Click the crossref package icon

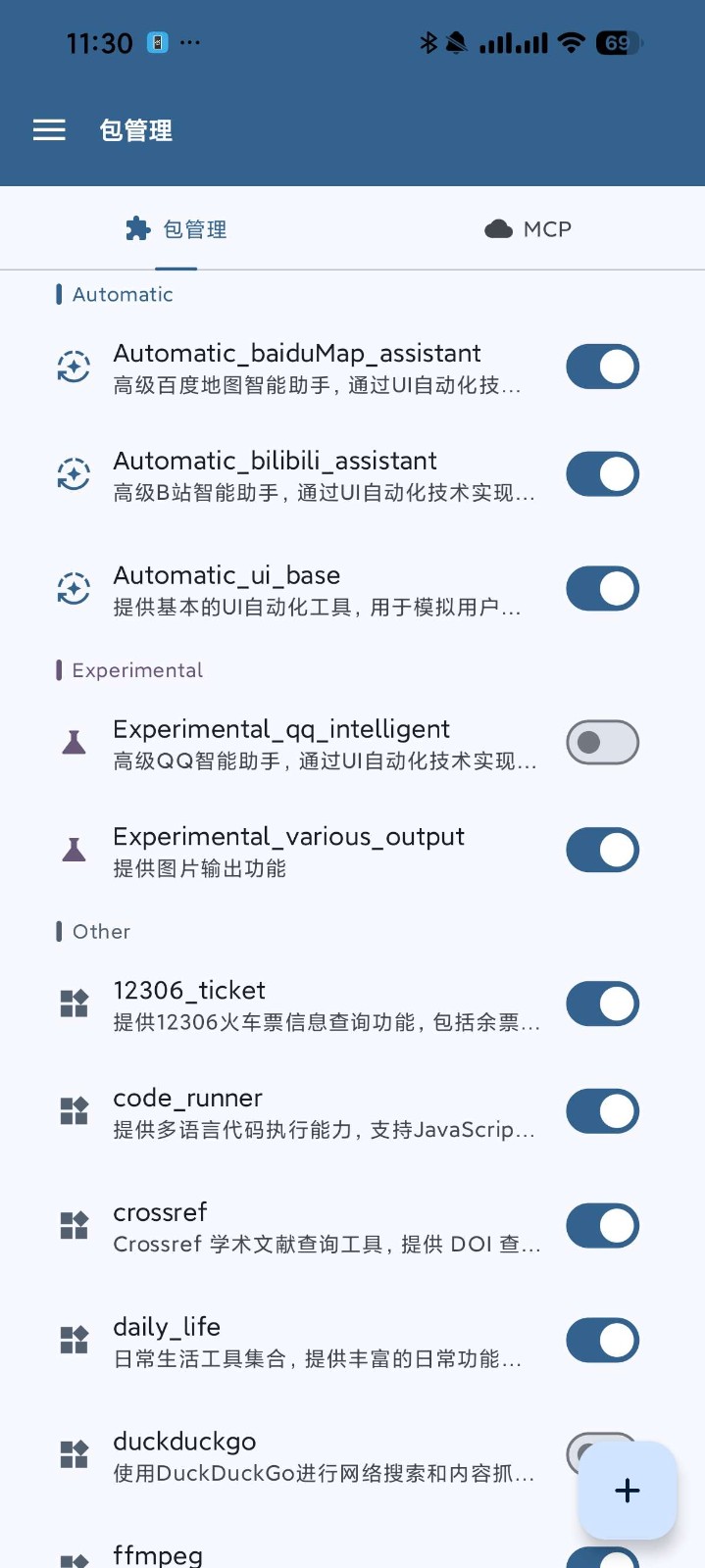(x=73, y=1225)
